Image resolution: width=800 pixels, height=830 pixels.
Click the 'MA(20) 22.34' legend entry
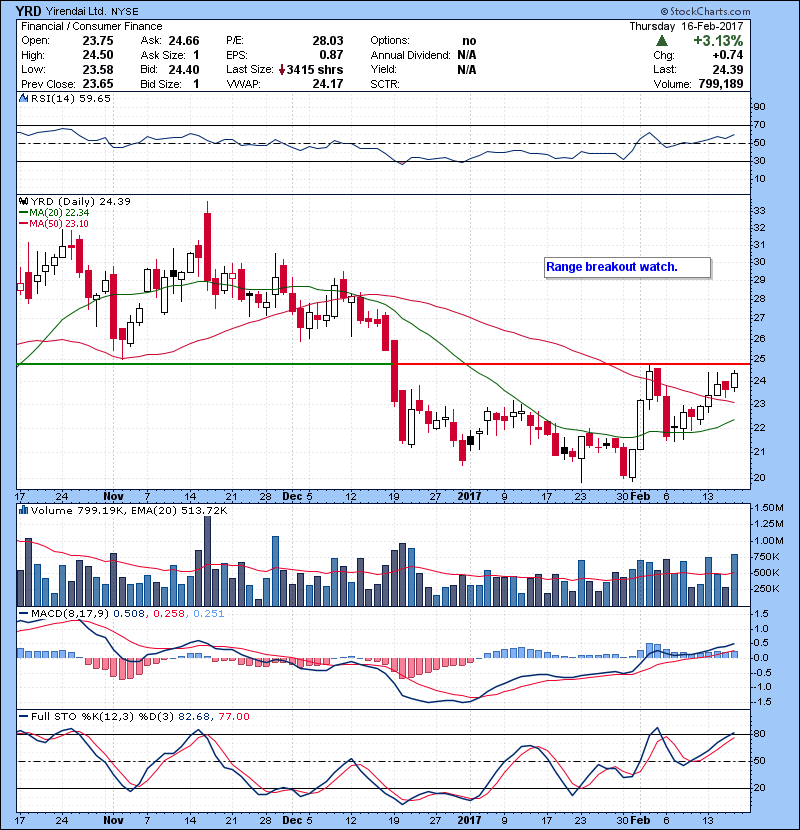(x=54, y=213)
